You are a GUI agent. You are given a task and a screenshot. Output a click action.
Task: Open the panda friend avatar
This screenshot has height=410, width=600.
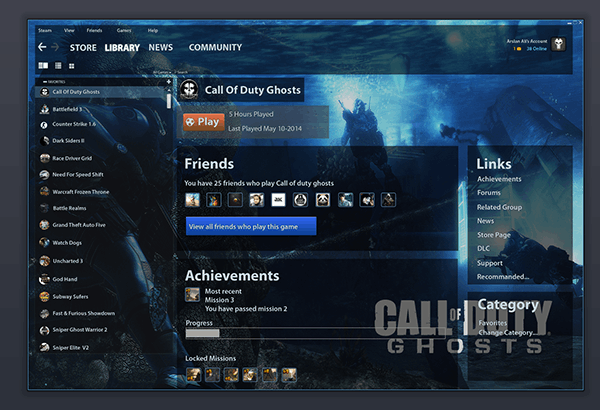click(323, 199)
